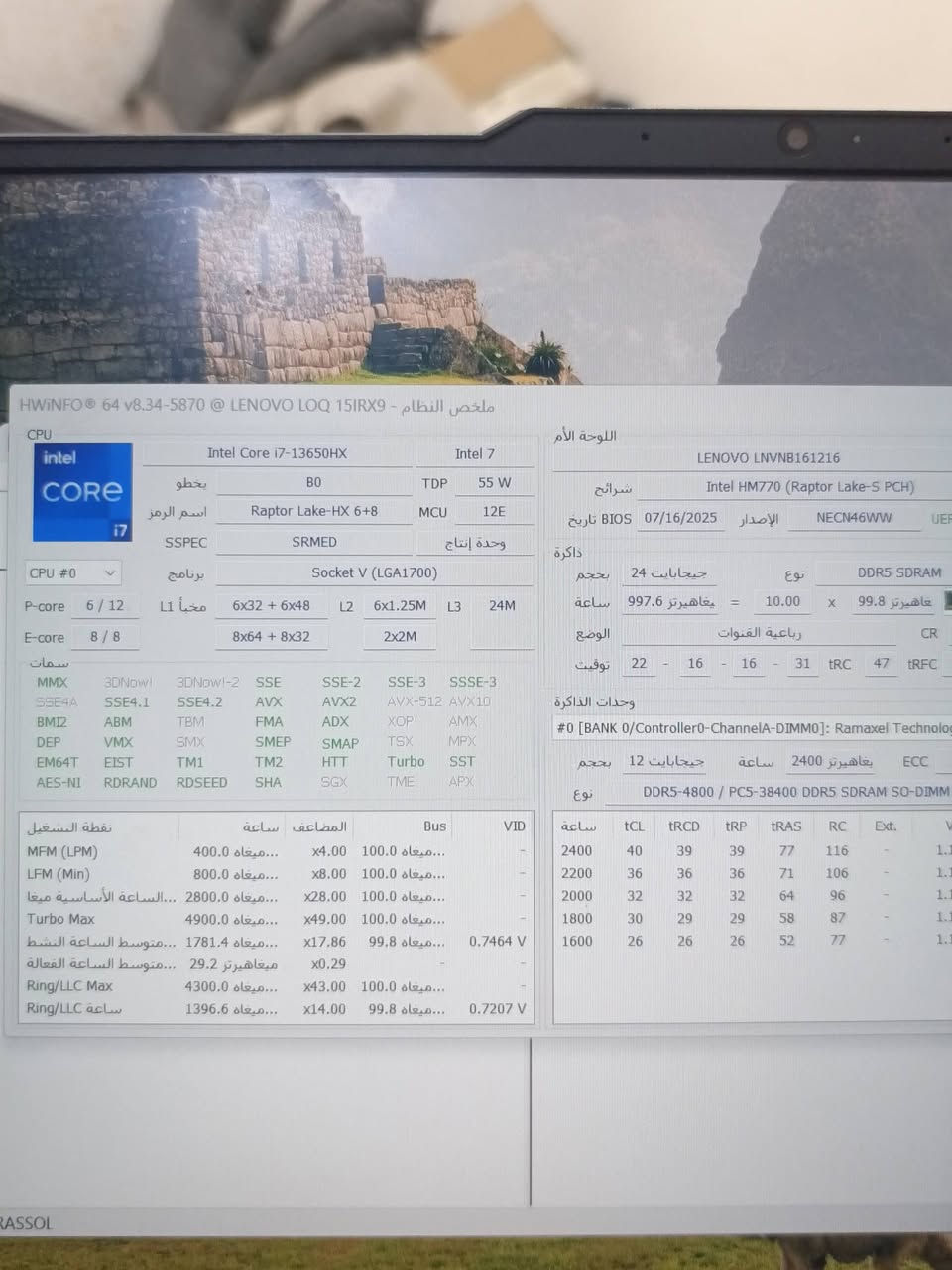Select the LFM (Min) operating point row
This screenshot has height=1270, width=952.
[276, 874]
